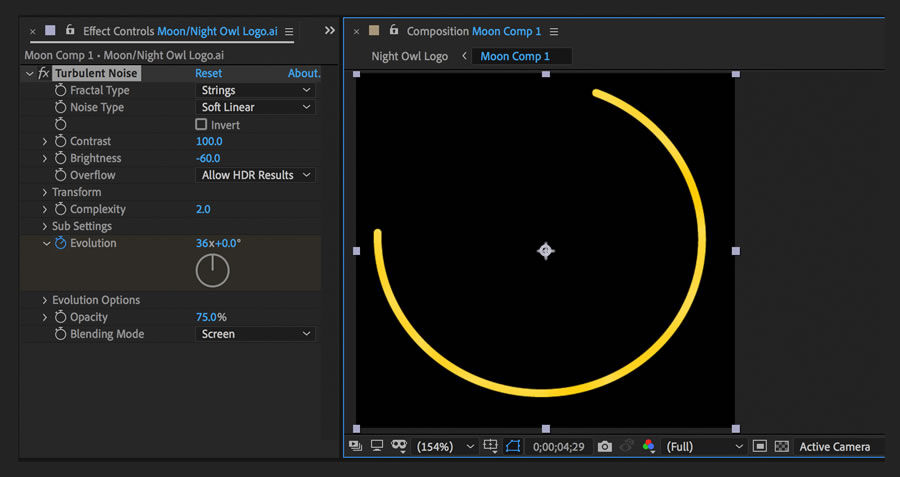Screen dimensions: 900x477
Task: Open the Full resolution dropdown
Action: 704,447
